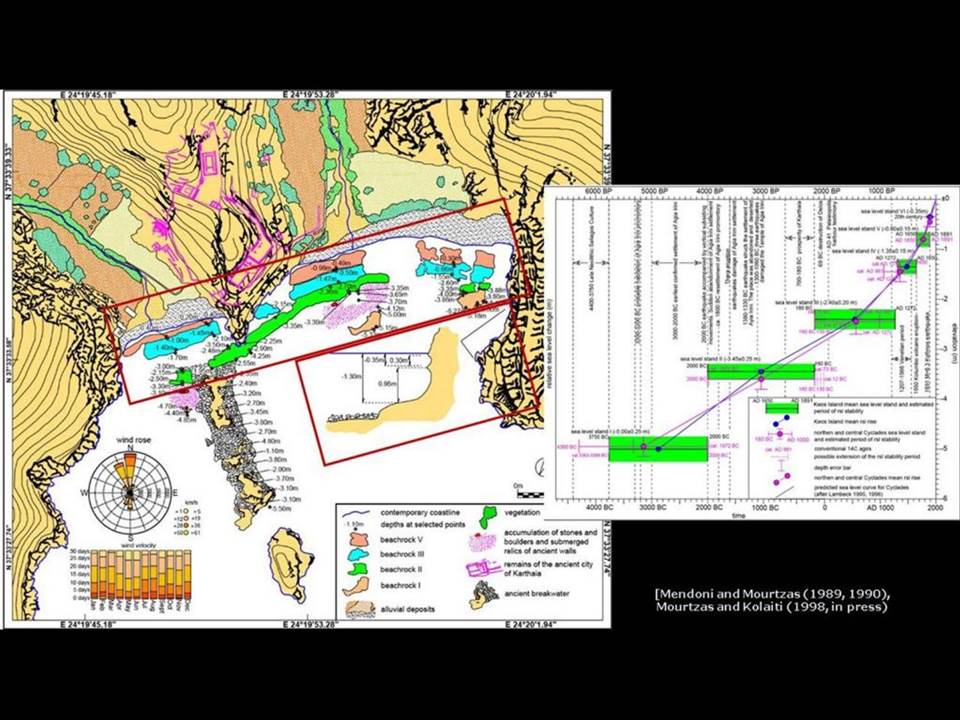Click the 'vegetation' legend label
Viewport: 960px width, 720px height.
(522, 512)
